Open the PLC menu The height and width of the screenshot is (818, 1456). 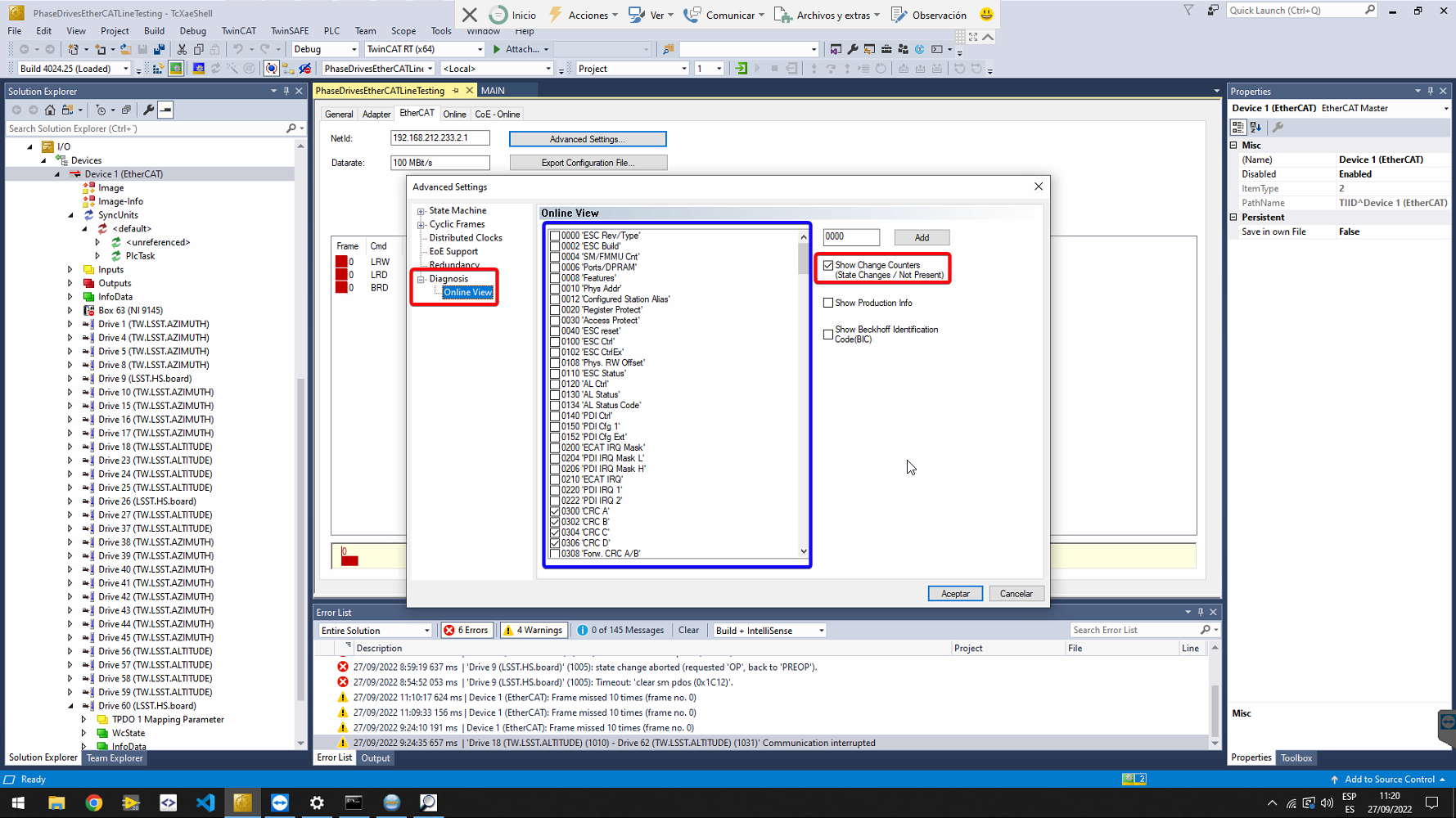(331, 31)
